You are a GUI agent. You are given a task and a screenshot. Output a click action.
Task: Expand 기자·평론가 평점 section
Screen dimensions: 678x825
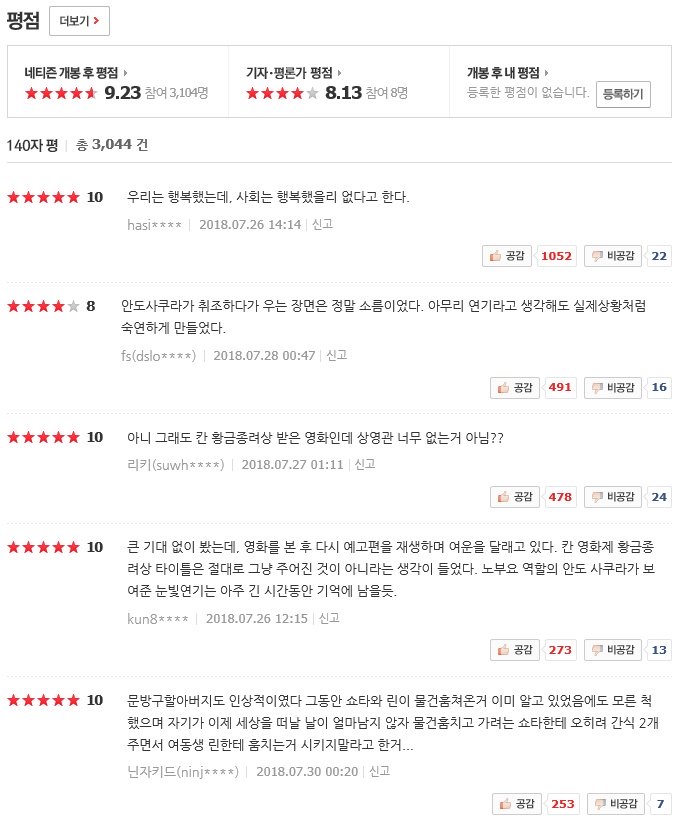point(294,72)
